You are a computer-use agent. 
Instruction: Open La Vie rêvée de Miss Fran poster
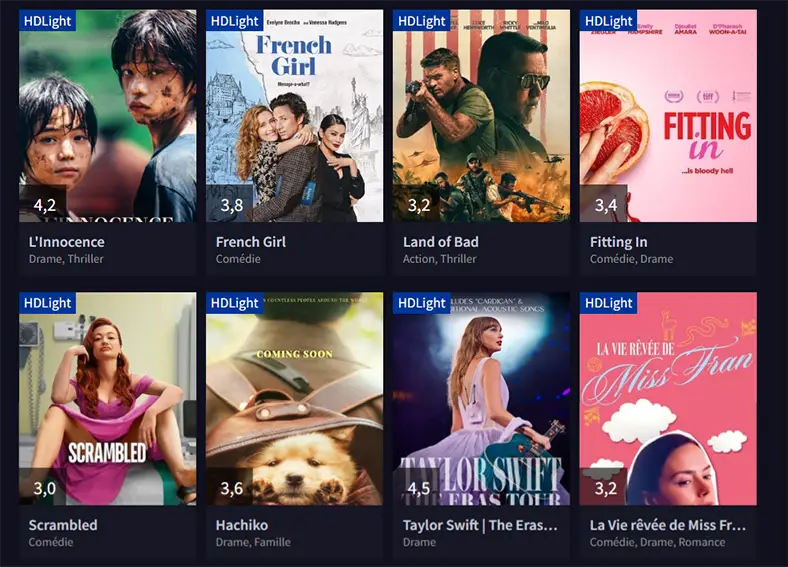pos(668,399)
